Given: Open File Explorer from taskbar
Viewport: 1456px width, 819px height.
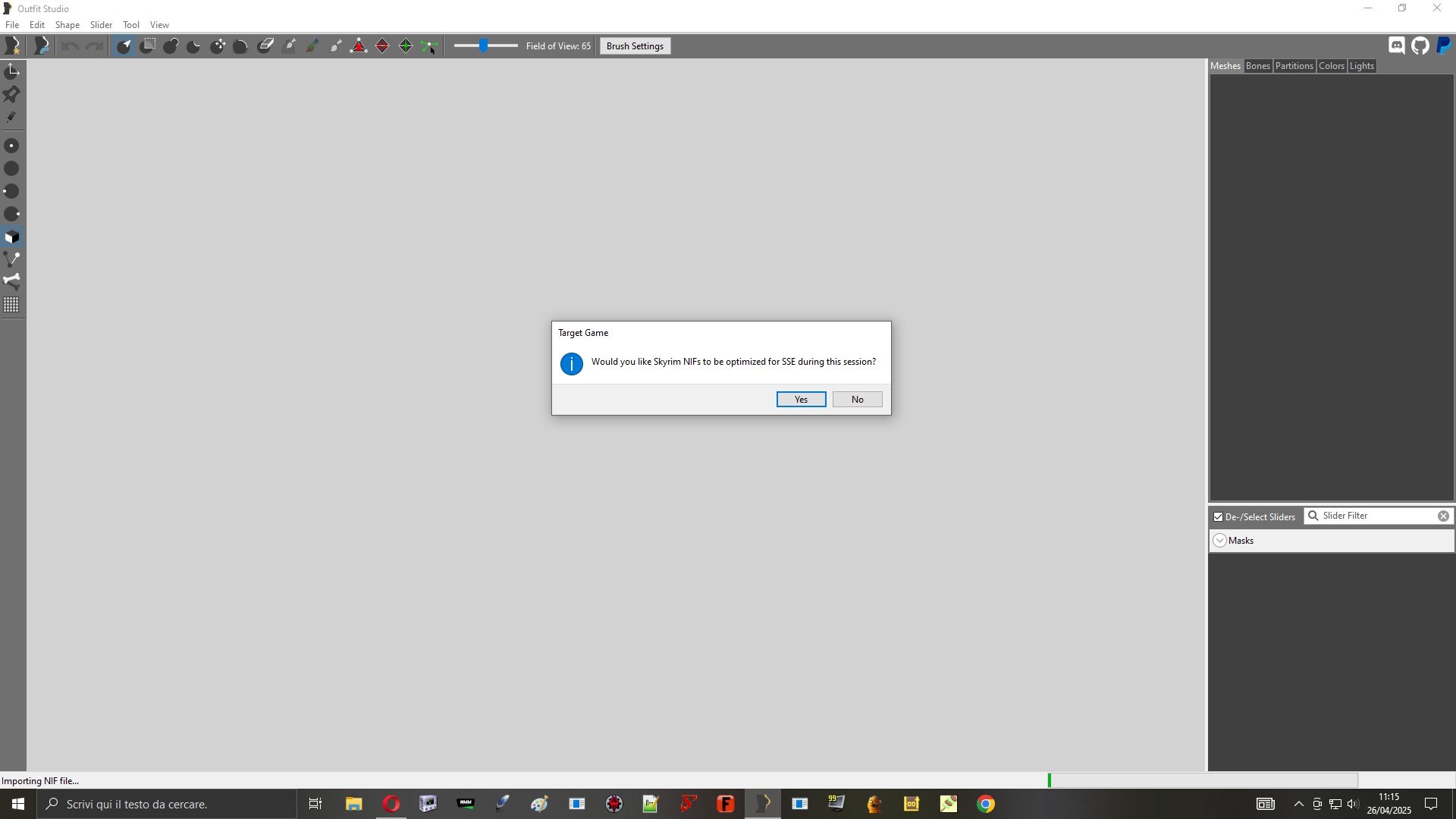Looking at the screenshot, I should [x=353, y=804].
